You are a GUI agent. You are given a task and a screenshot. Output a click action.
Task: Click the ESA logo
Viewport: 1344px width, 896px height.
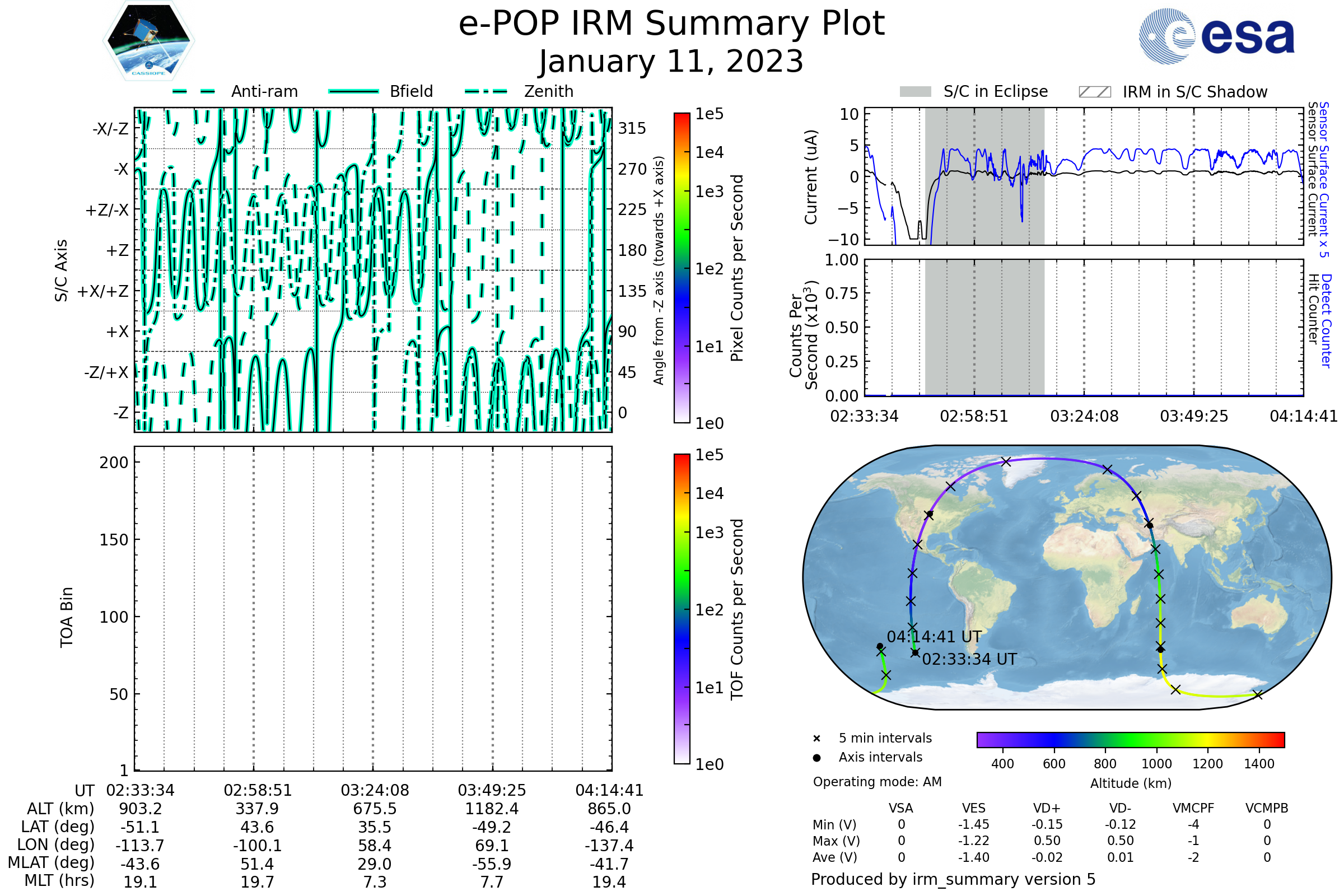(x=1216, y=36)
